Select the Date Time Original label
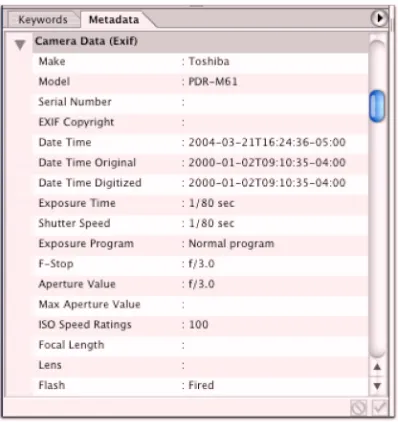This screenshot has width=398, height=422. [x=87, y=163]
